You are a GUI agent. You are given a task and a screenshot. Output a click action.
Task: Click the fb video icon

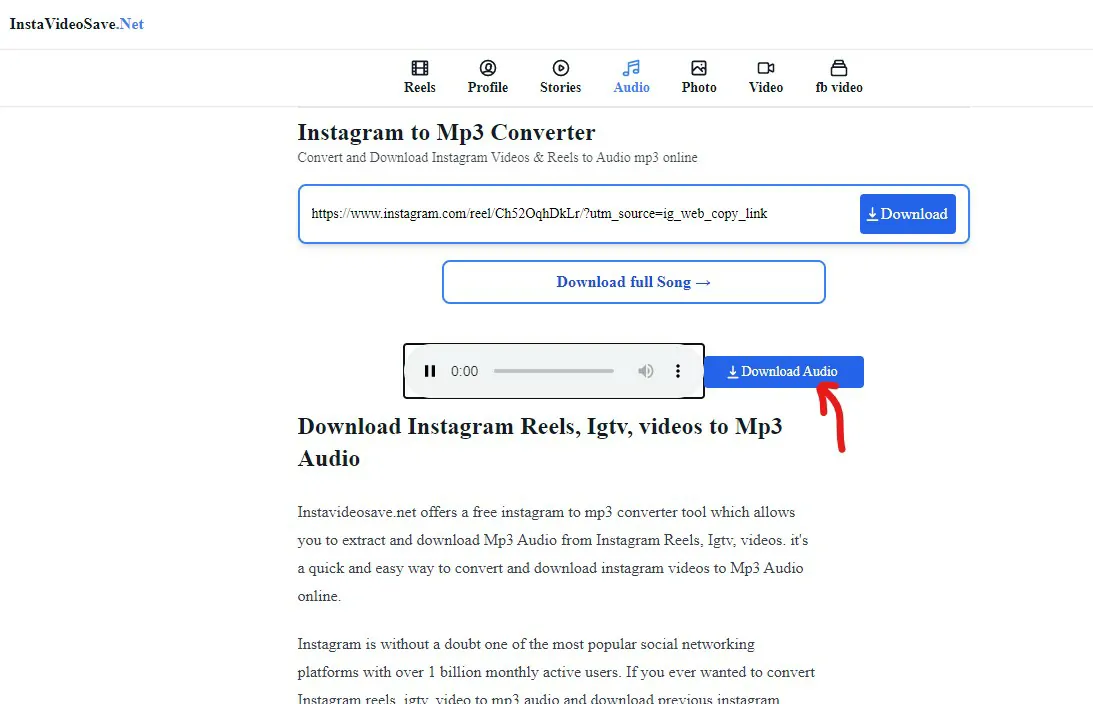tap(839, 68)
